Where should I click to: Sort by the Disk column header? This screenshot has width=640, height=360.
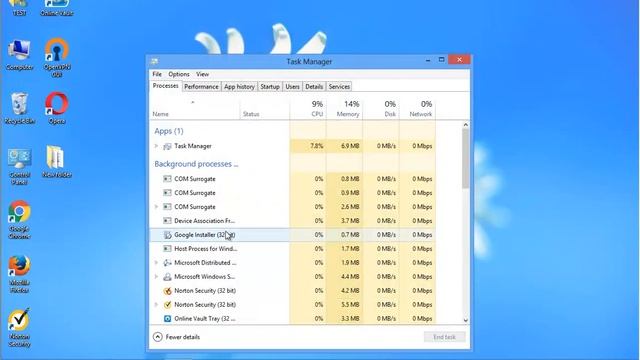pyautogui.click(x=381, y=109)
